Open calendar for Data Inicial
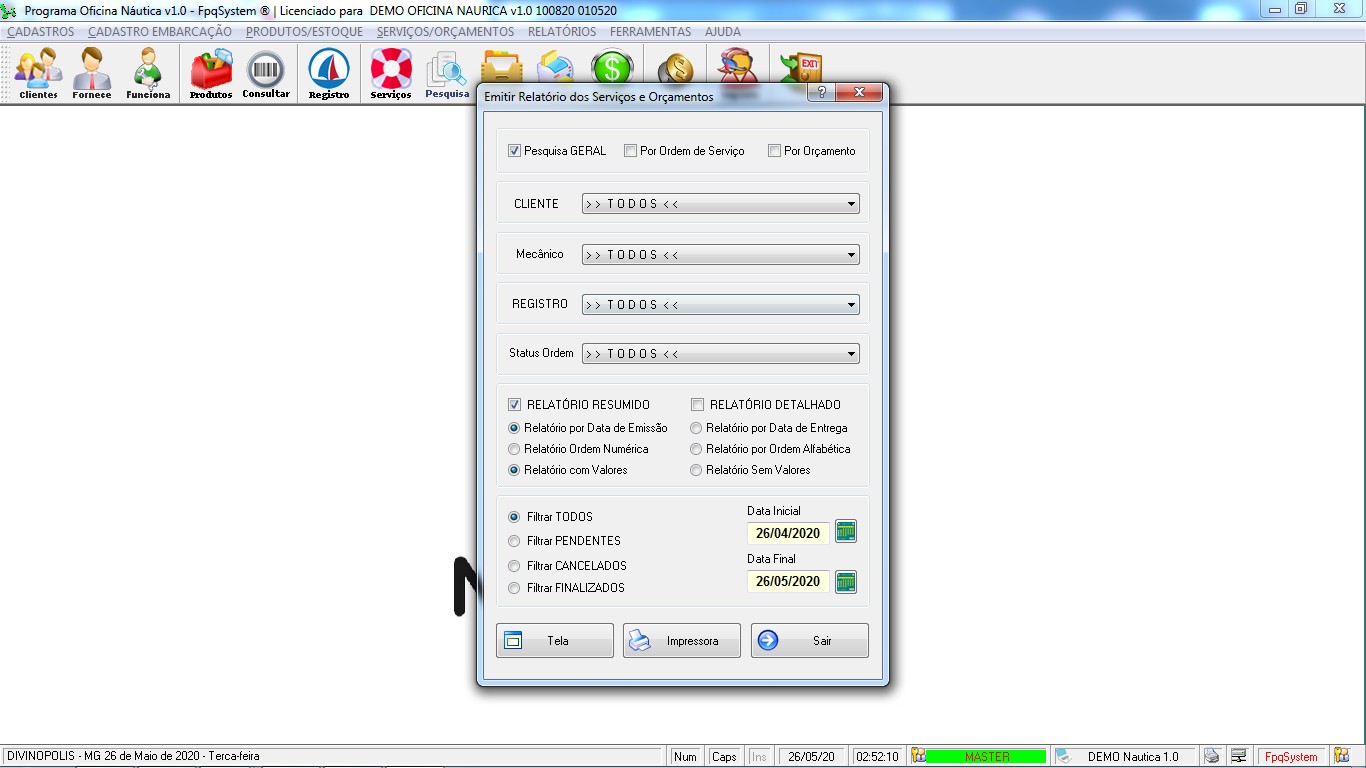 [x=846, y=532]
